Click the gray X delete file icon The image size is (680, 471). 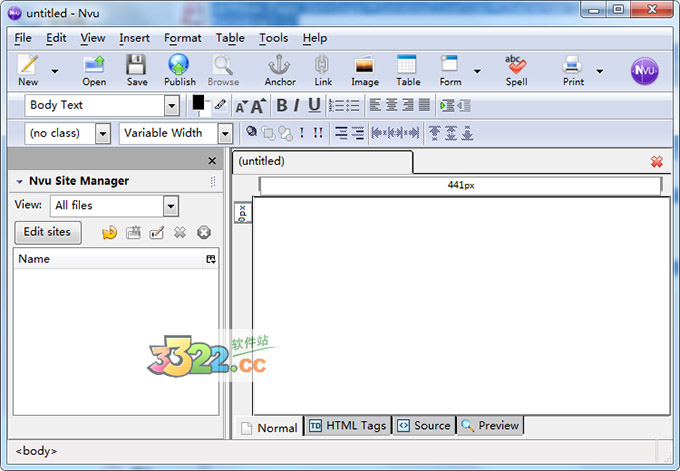tap(180, 233)
